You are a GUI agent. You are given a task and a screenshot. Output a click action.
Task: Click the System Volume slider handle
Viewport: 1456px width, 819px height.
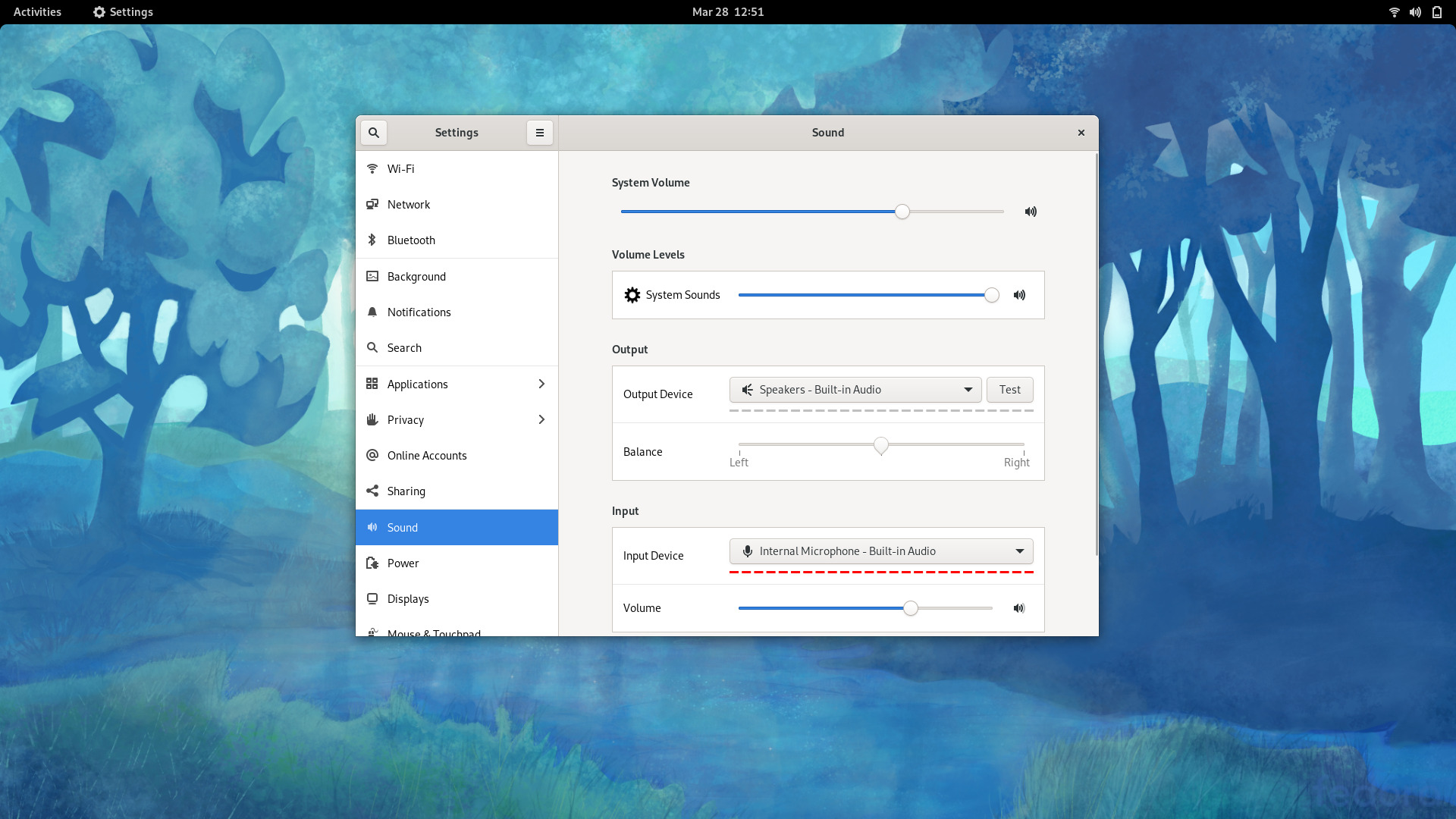[x=902, y=212]
